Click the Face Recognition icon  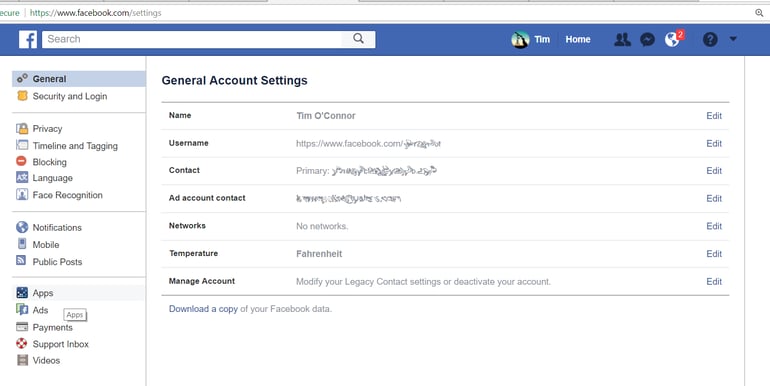[22, 194]
